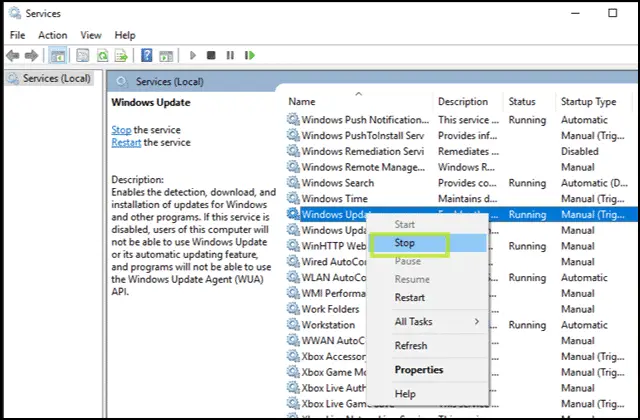The width and height of the screenshot is (640, 420).
Task: Open the Action menu
Action: tap(53, 35)
